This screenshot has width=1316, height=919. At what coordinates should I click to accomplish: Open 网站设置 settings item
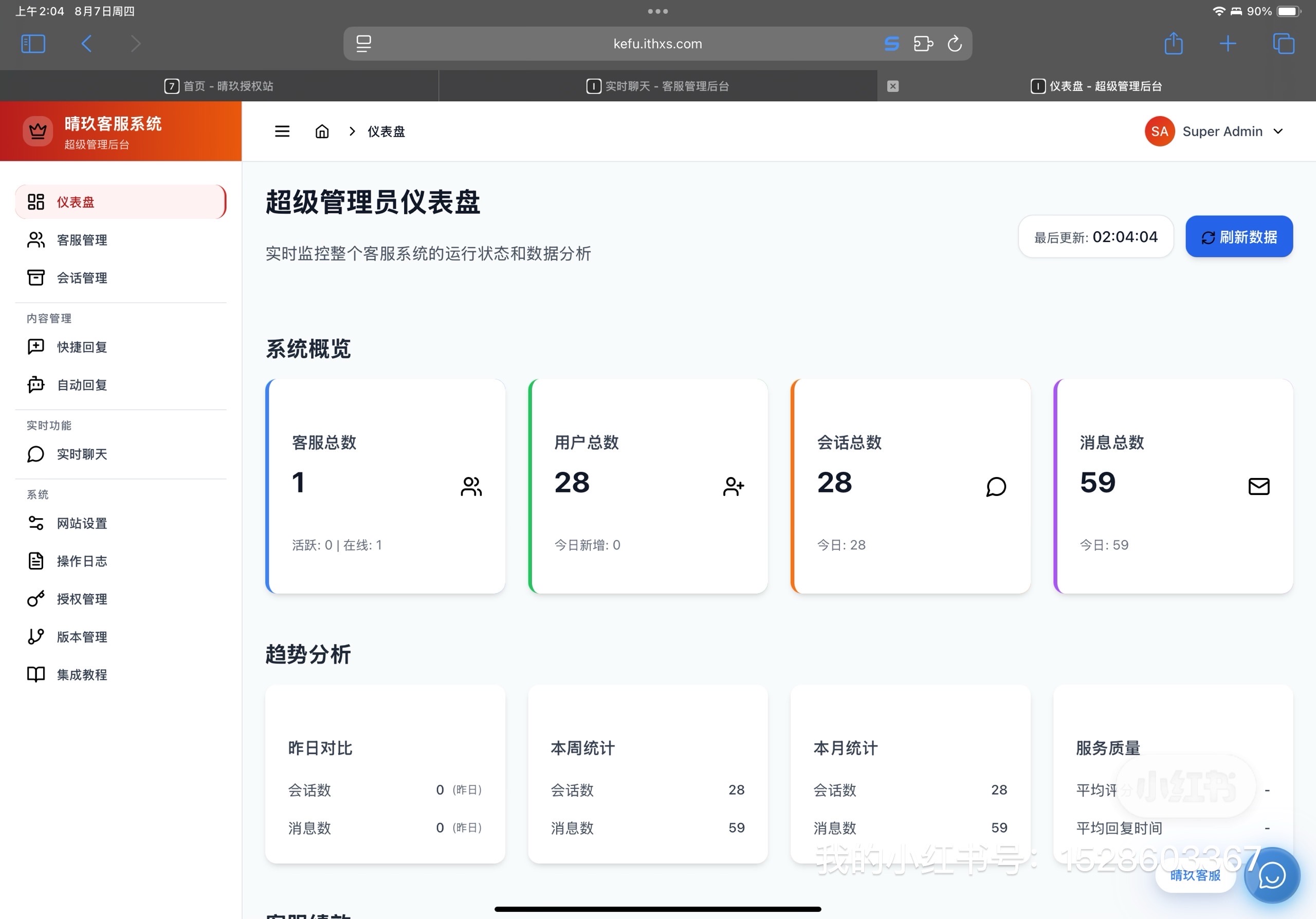pos(81,523)
